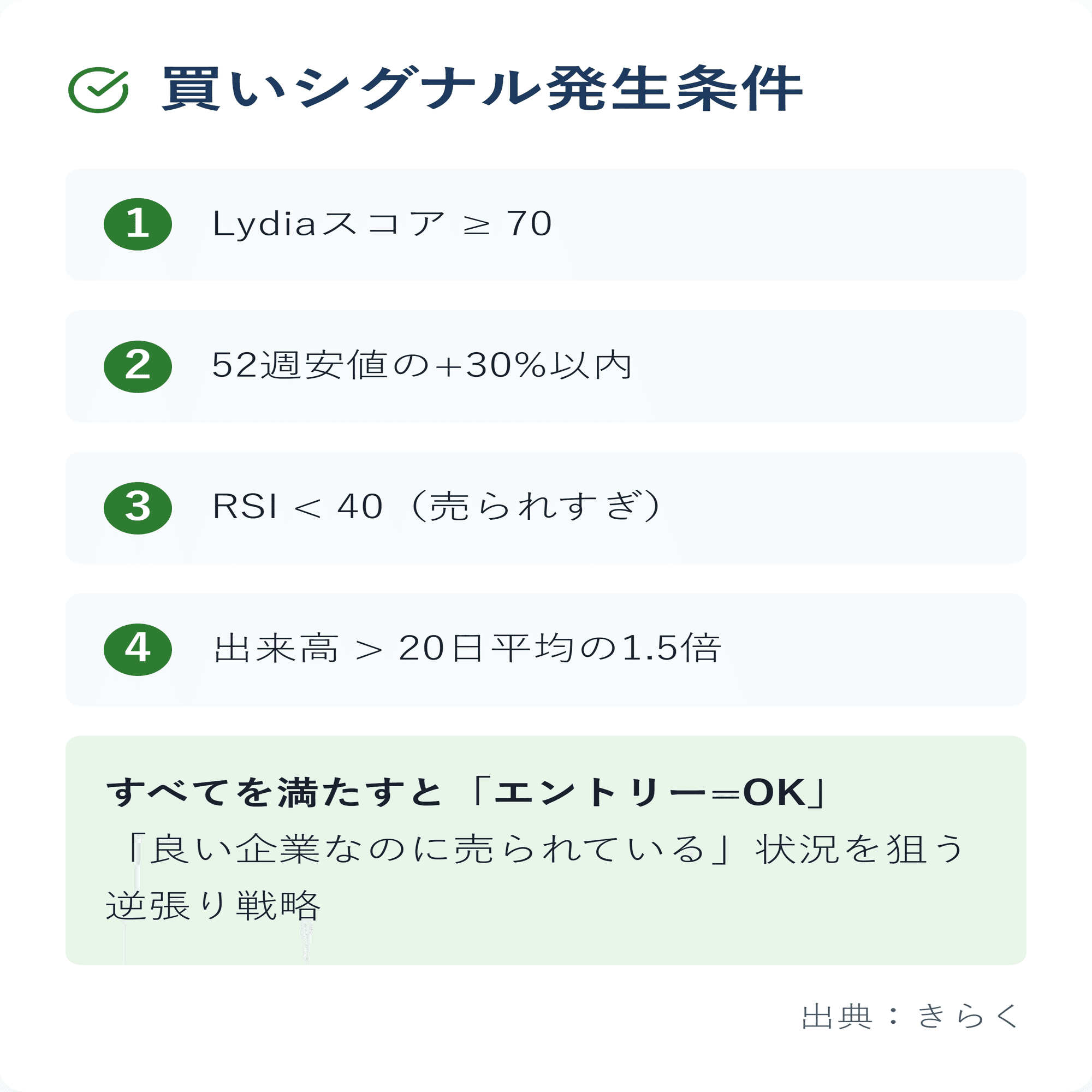Select the green number 3 badge
1092x1092 pixels.
coord(138,508)
